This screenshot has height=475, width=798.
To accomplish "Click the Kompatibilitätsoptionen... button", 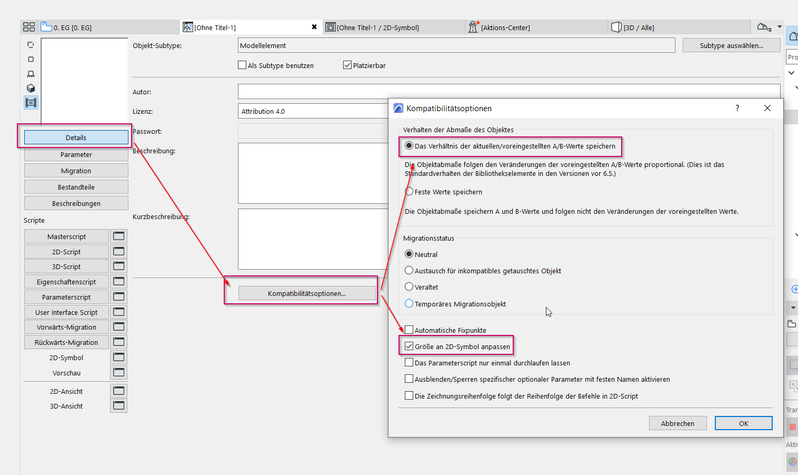I will point(307,293).
